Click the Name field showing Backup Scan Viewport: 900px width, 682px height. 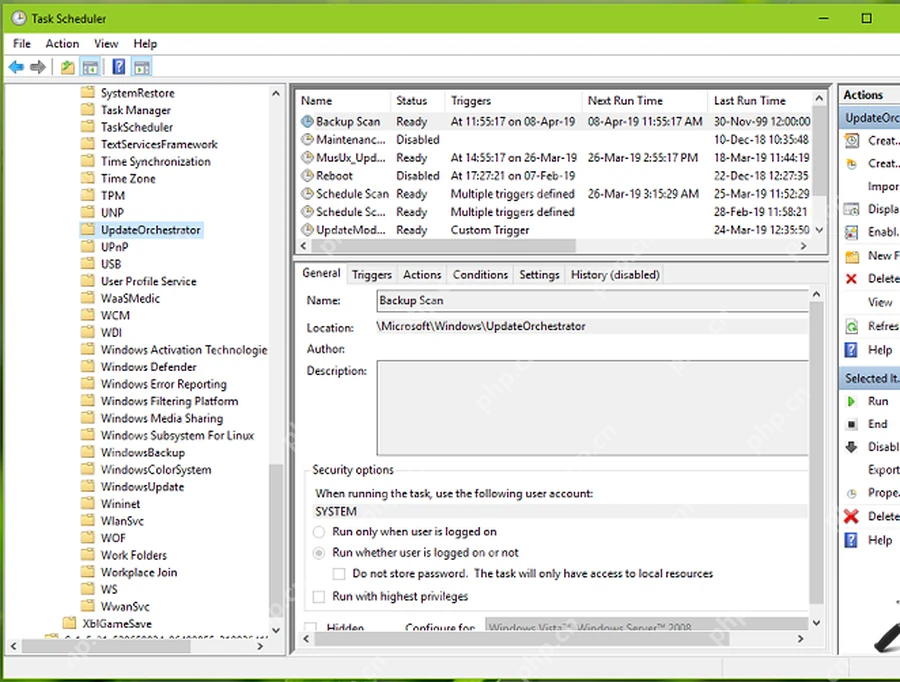pyautogui.click(x=592, y=300)
